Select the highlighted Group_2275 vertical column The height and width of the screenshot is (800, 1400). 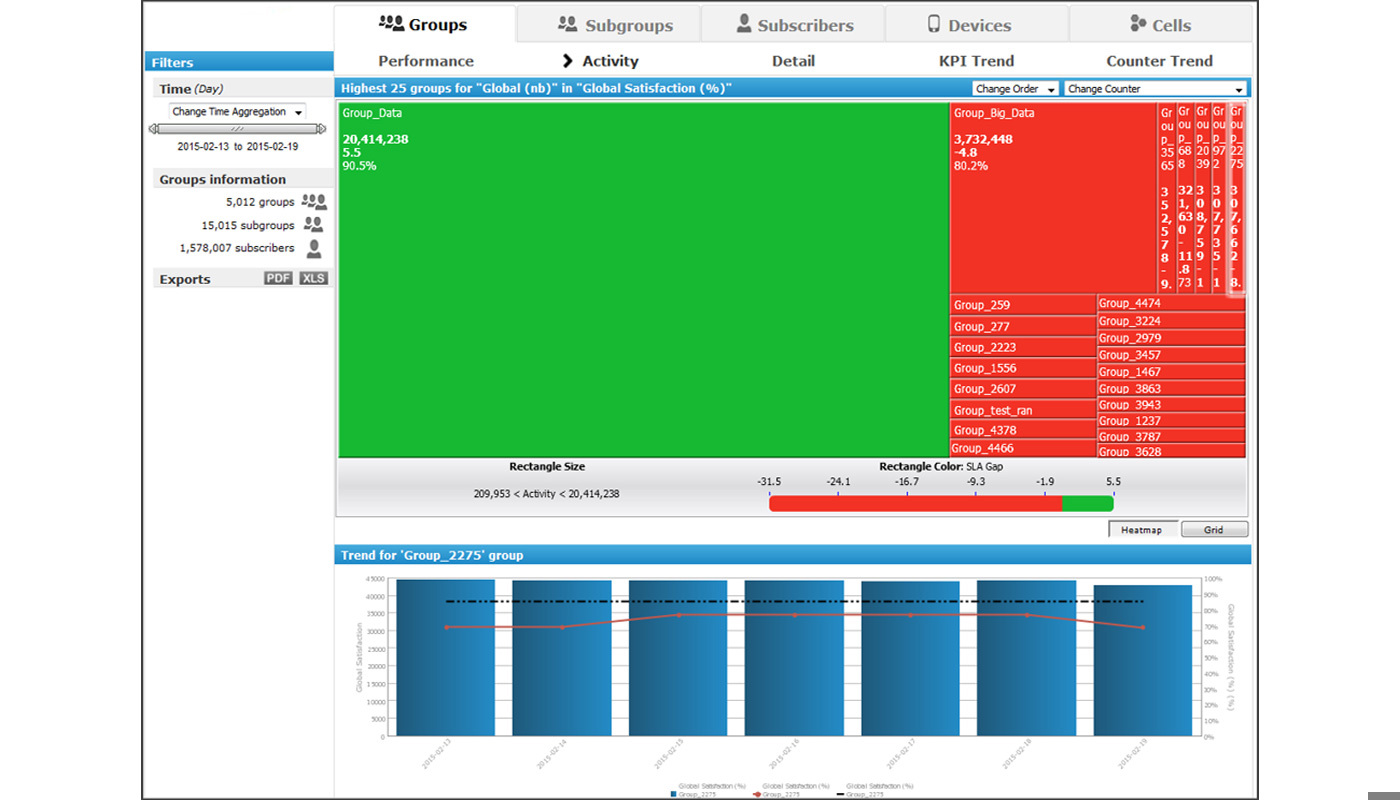1237,197
